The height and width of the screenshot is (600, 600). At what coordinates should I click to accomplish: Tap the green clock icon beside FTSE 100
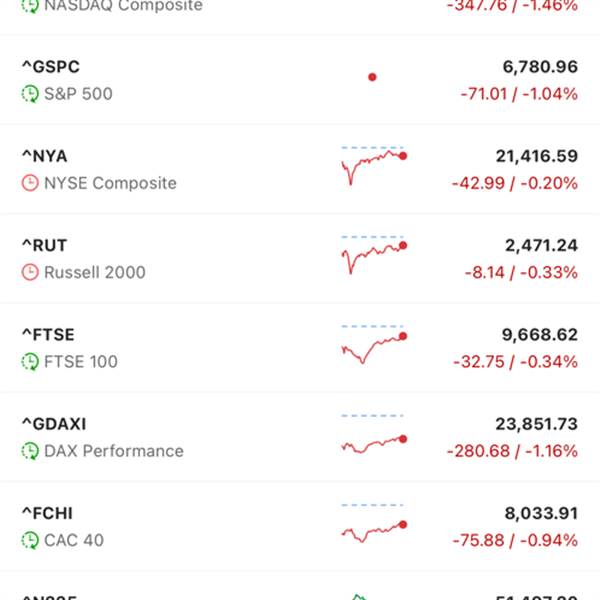[x=30, y=362]
